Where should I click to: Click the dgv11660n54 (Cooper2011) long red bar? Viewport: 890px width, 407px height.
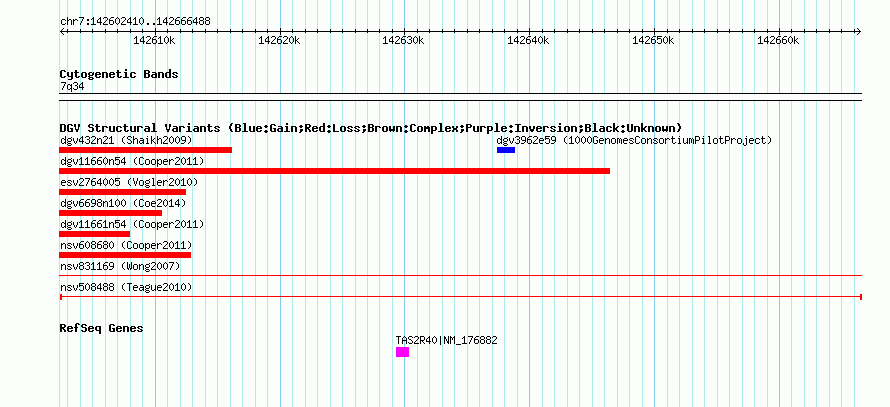click(334, 171)
